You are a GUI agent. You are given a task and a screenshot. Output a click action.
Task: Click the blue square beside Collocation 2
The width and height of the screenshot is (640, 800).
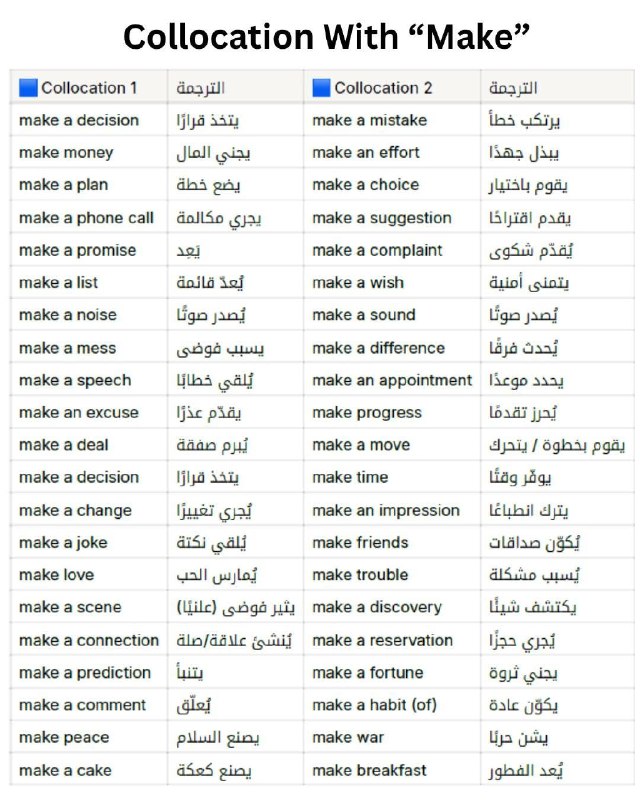pyautogui.click(x=321, y=88)
